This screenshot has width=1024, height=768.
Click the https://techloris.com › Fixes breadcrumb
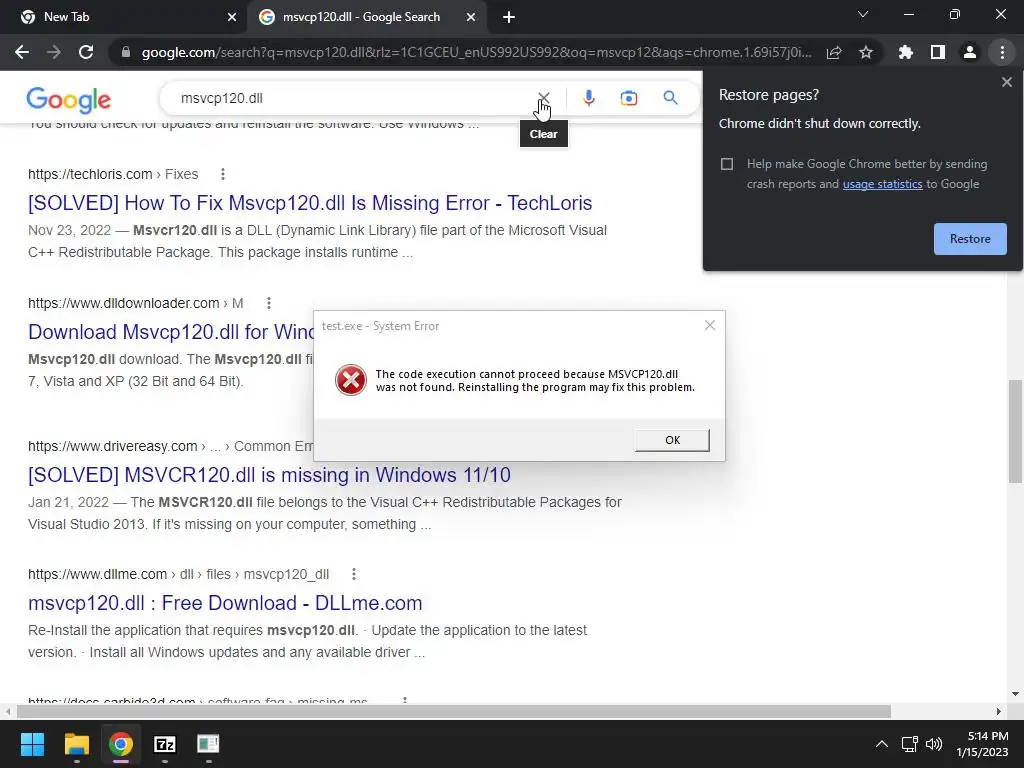tap(113, 174)
